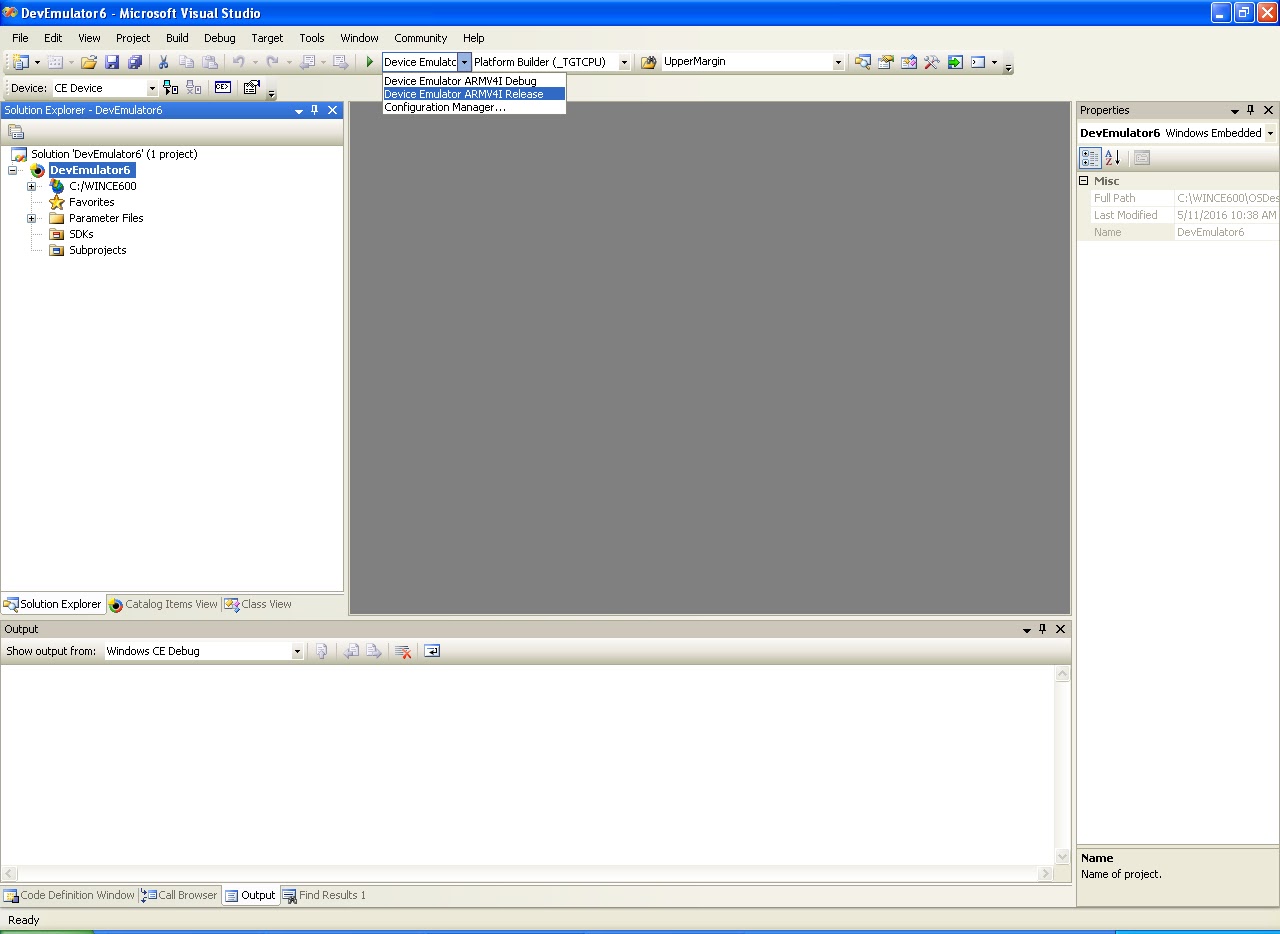
Task: Open the Properties object selector dropdown
Action: click(1270, 133)
